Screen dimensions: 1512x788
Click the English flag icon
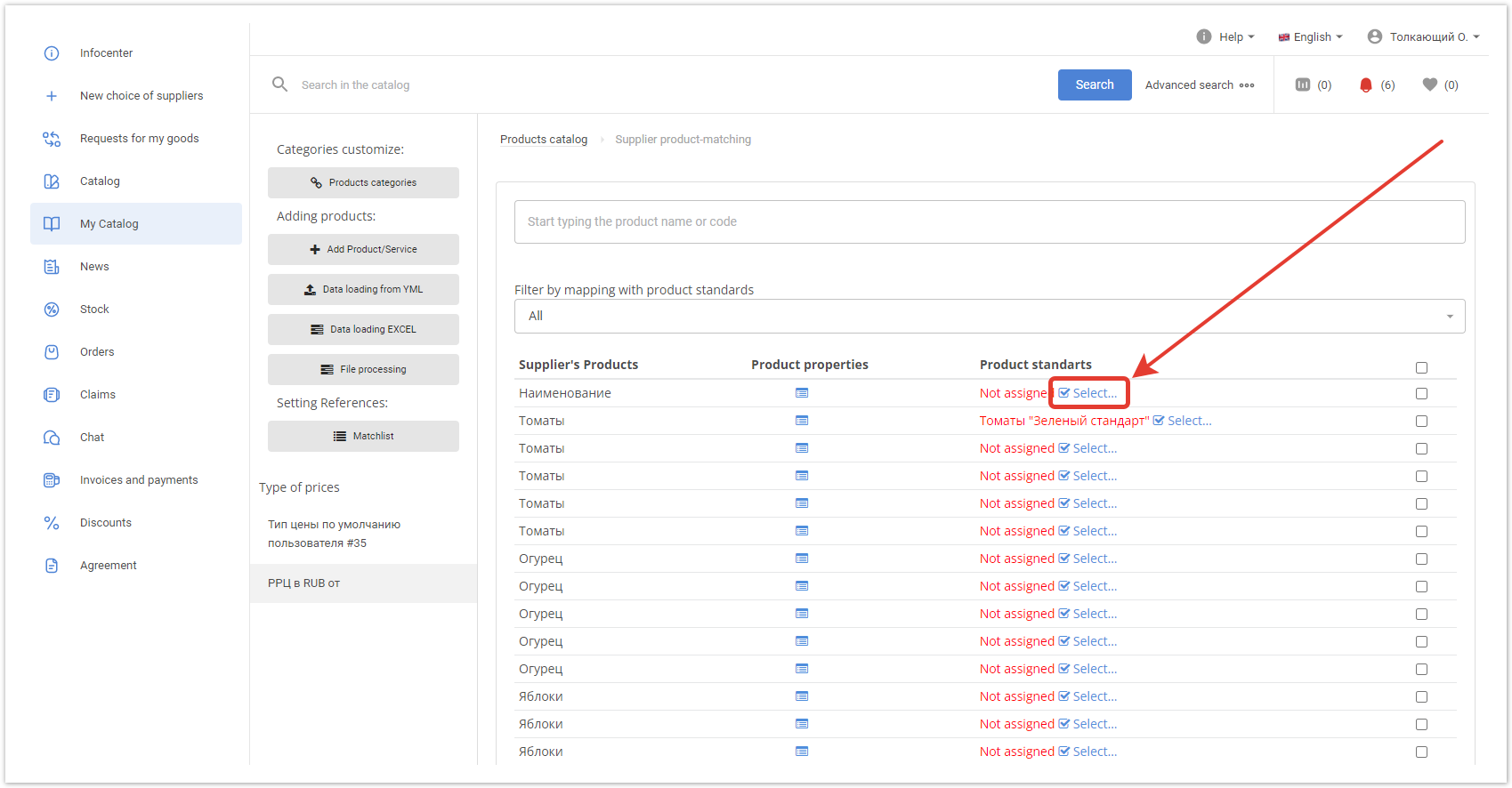point(1284,37)
